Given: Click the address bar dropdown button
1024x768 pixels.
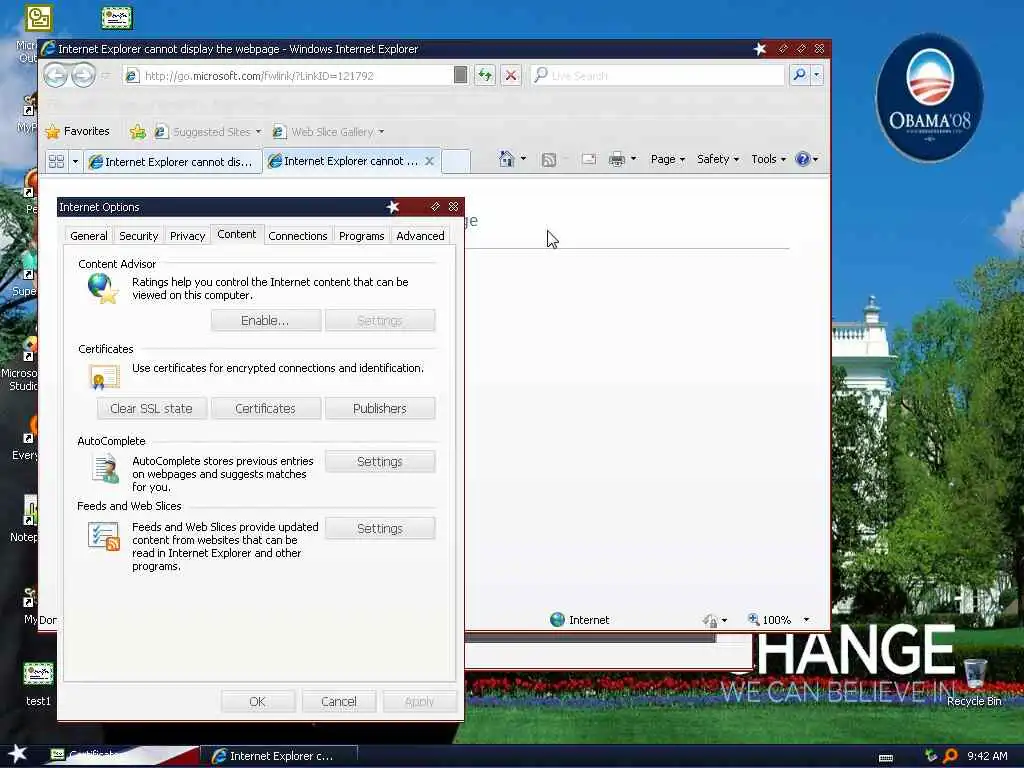Looking at the screenshot, I should pyautogui.click(x=460, y=75).
